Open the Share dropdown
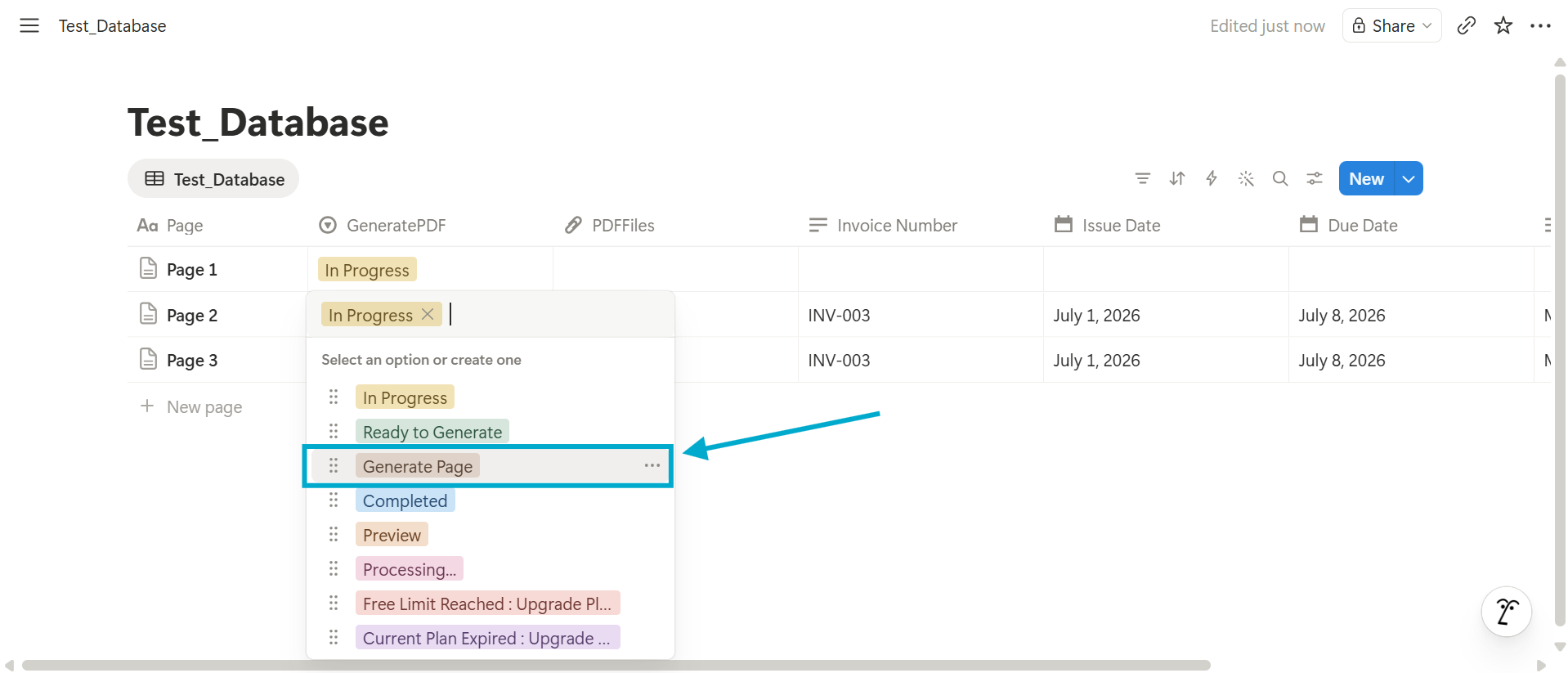Image resolution: width=1568 pixels, height=673 pixels. point(1391,25)
